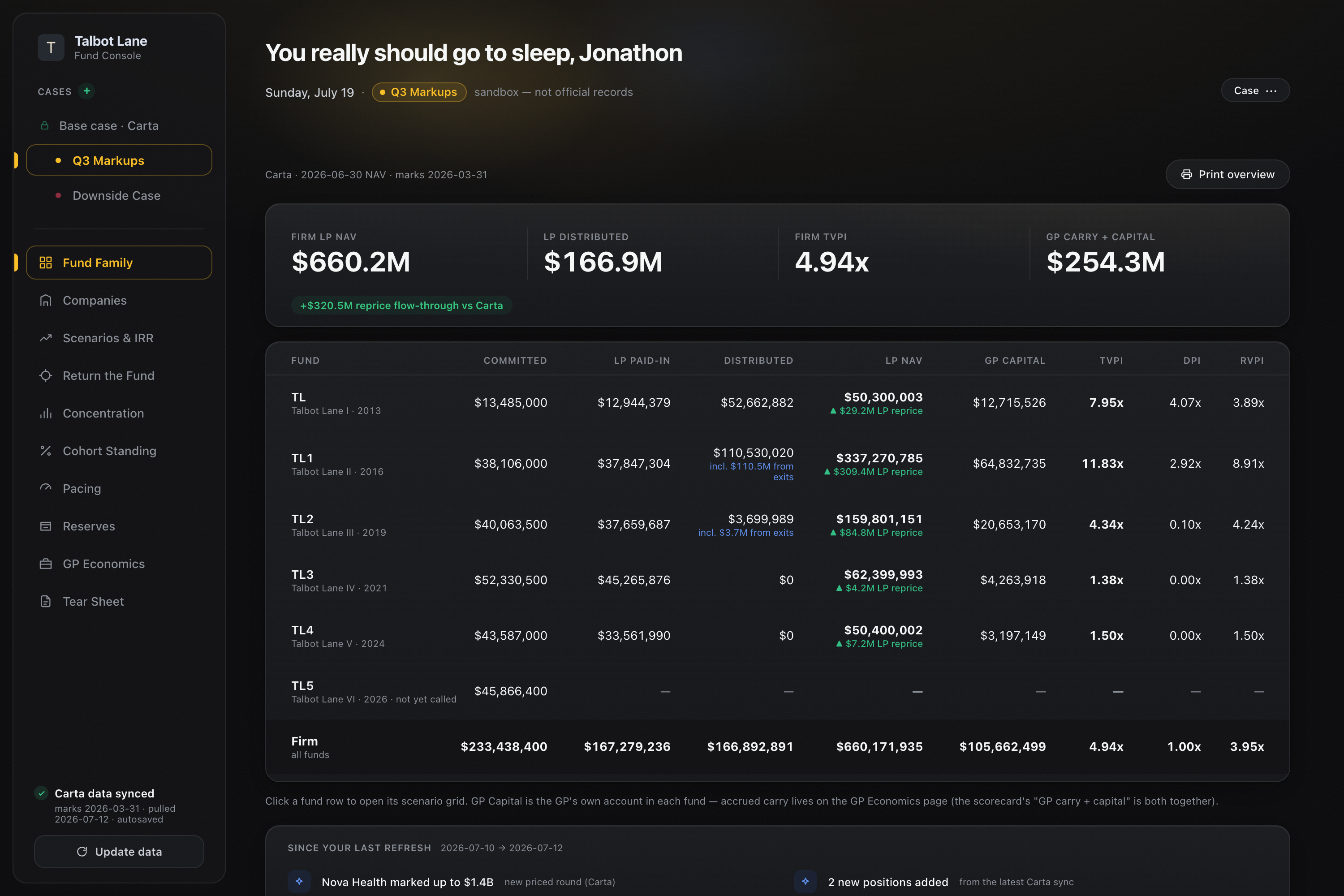Open the TL4 Talbot Lane V row

point(777,635)
